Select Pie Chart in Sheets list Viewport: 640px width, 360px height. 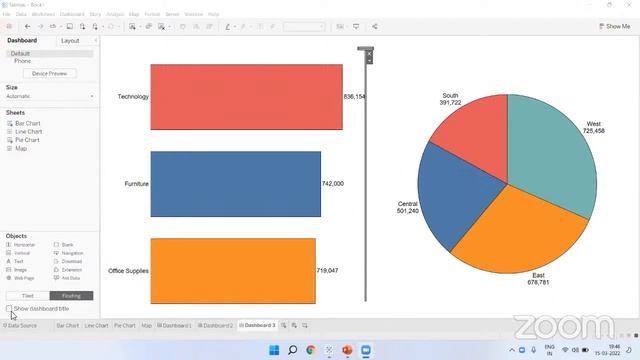click(x=23, y=140)
